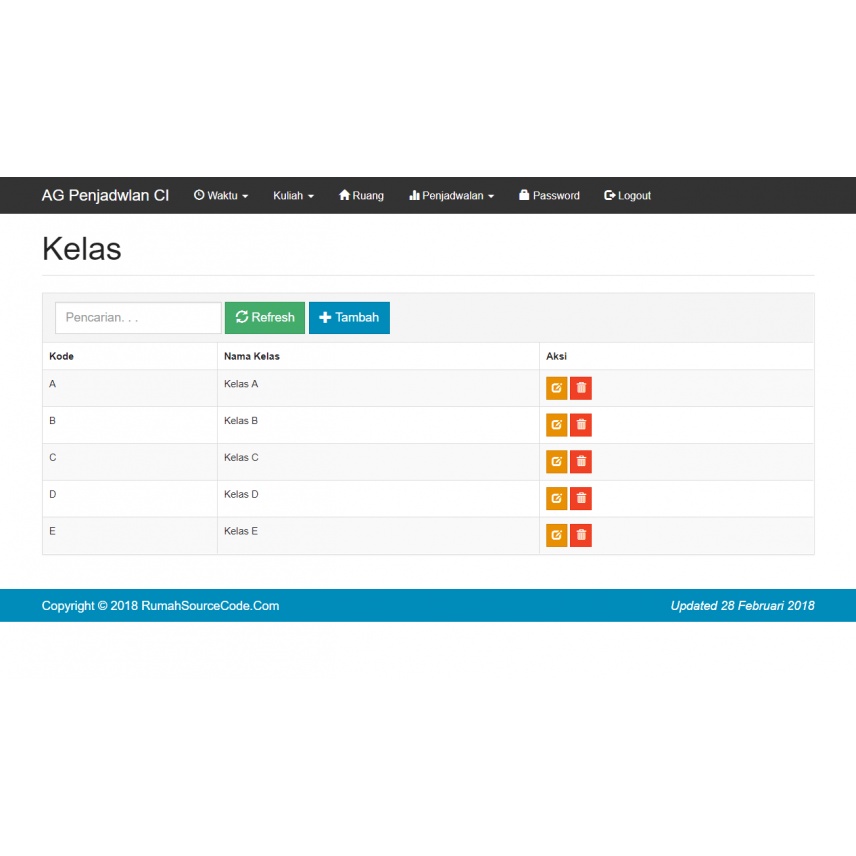The height and width of the screenshot is (856, 856).
Task: Edit the Kelas B row
Action: (556, 425)
